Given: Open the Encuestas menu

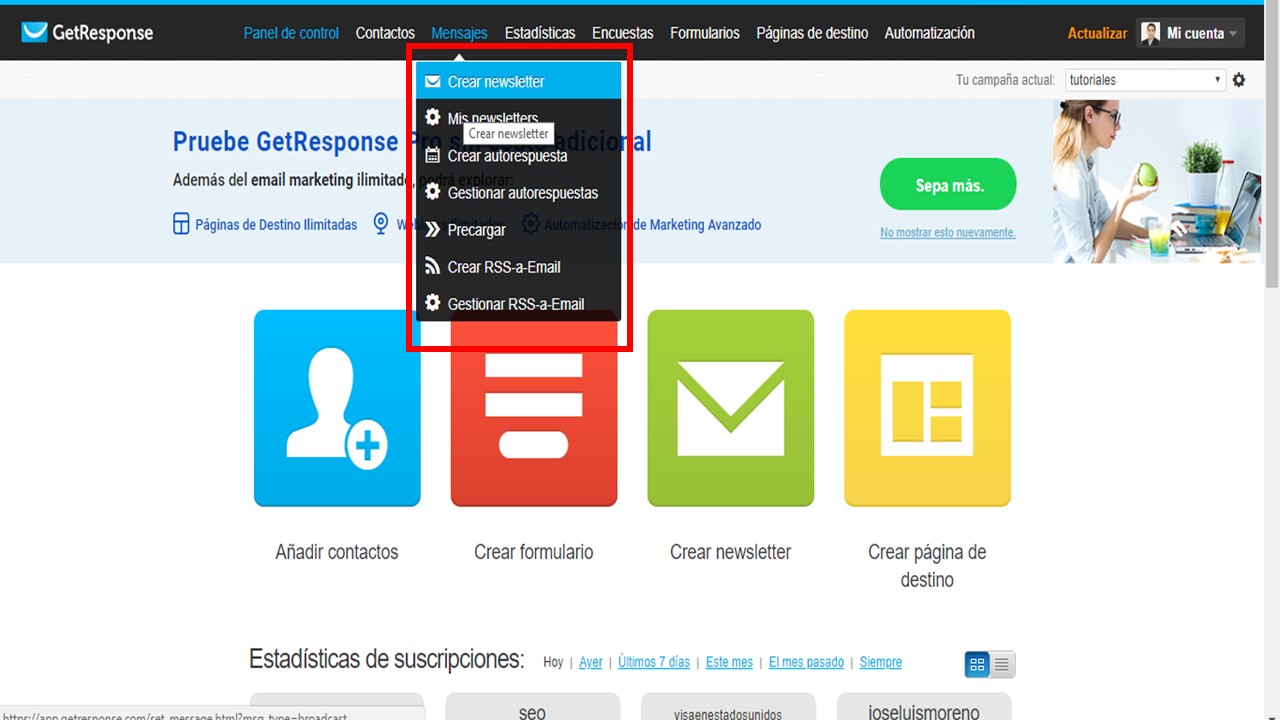Looking at the screenshot, I should (623, 33).
